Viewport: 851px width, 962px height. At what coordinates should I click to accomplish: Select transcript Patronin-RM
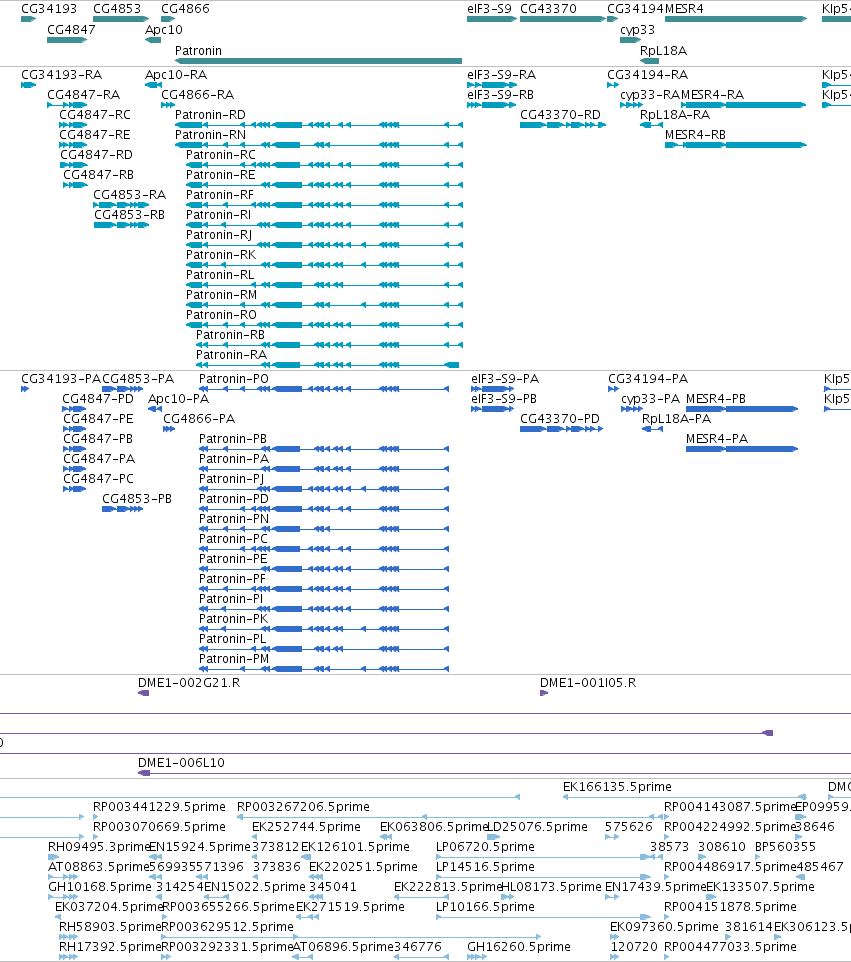325,305
